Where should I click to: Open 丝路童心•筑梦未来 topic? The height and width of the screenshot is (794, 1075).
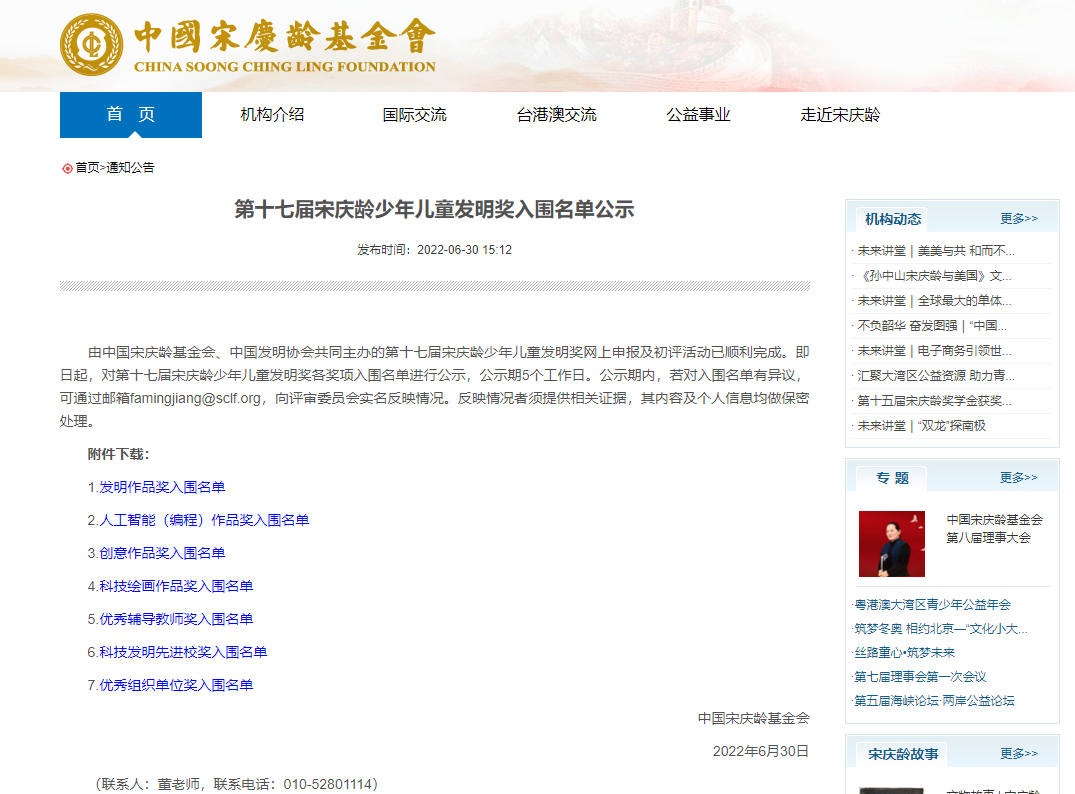(904, 652)
